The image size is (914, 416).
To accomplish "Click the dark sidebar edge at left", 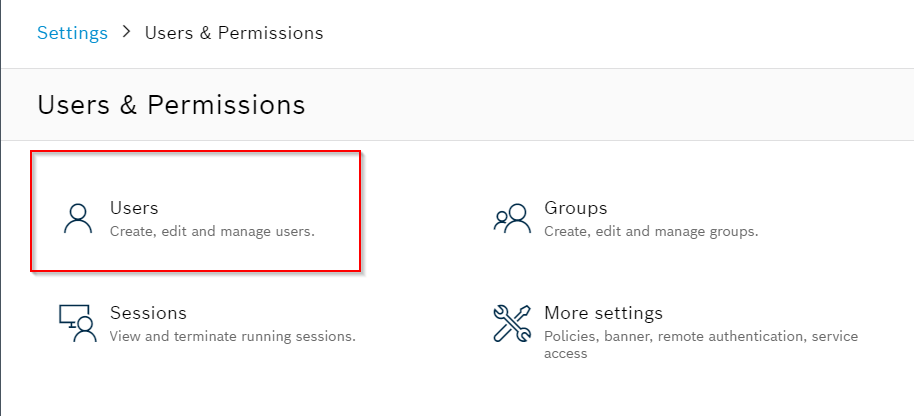I will coord(1,208).
